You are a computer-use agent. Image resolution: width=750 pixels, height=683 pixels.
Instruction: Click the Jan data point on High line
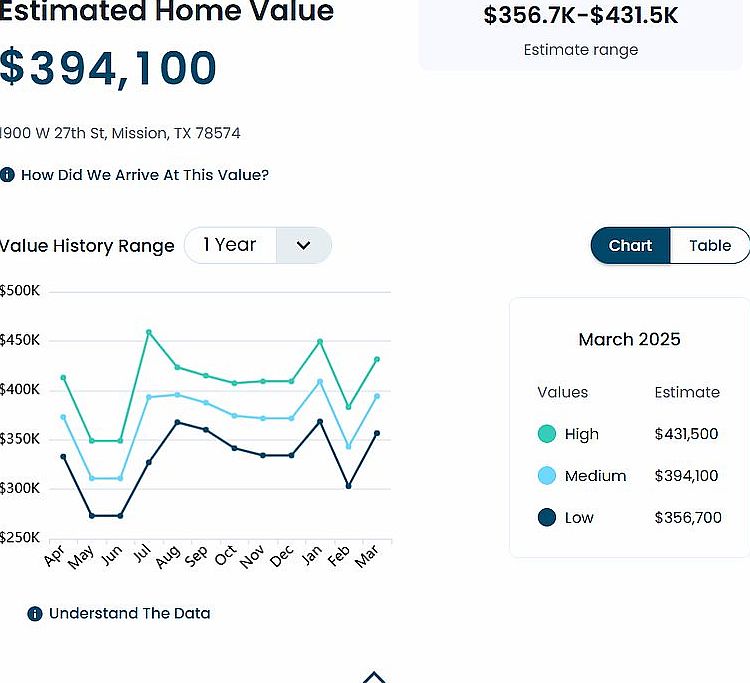coord(320,341)
